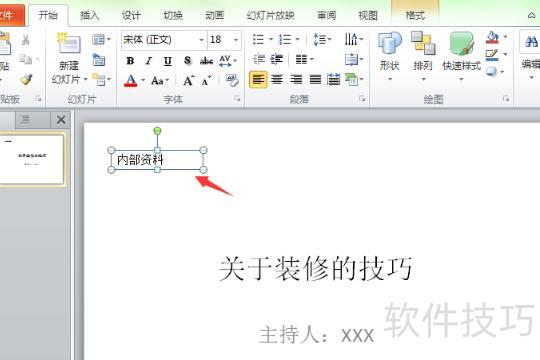
Task: Click the Shape Fill paint bucket
Action: 492,37
